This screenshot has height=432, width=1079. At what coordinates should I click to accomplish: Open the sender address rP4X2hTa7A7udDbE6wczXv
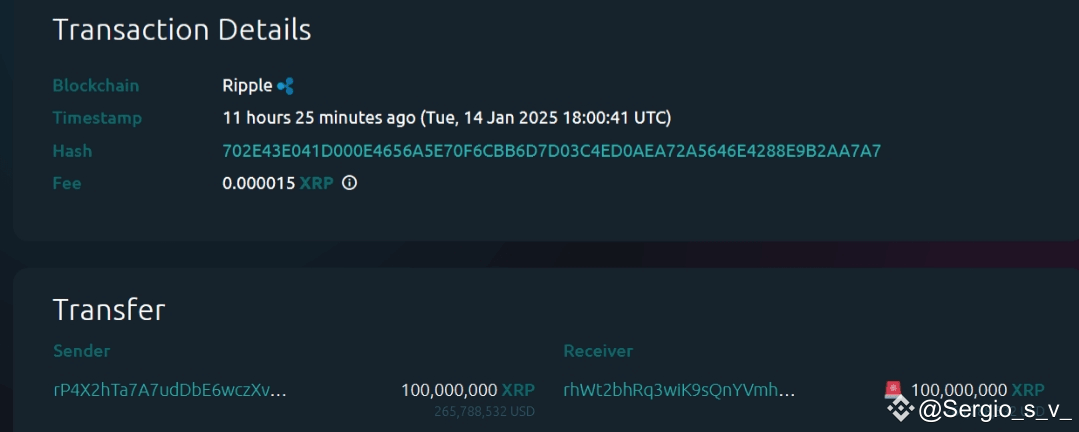(x=170, y=390)
